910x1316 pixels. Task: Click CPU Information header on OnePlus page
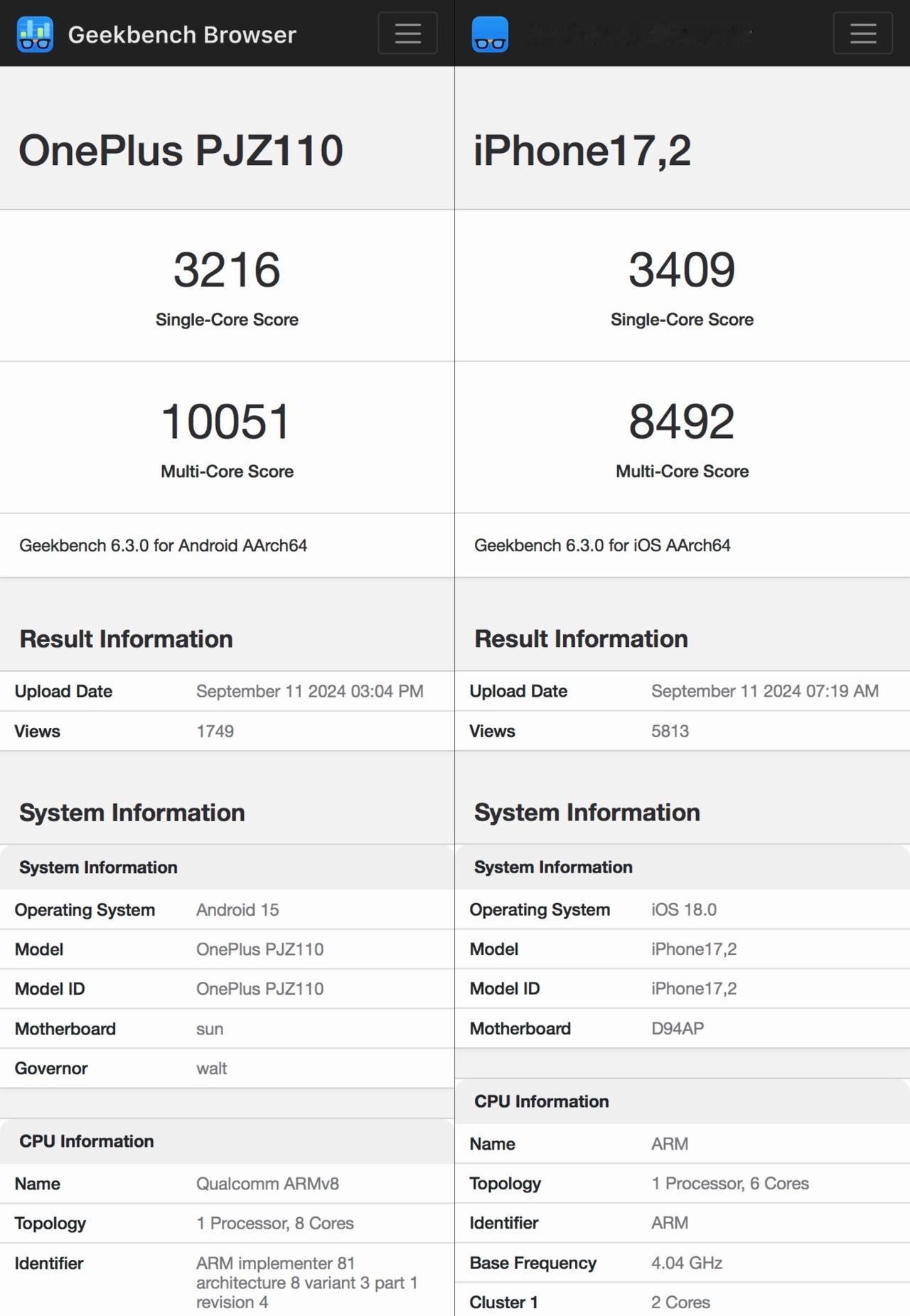(86, 1141)
